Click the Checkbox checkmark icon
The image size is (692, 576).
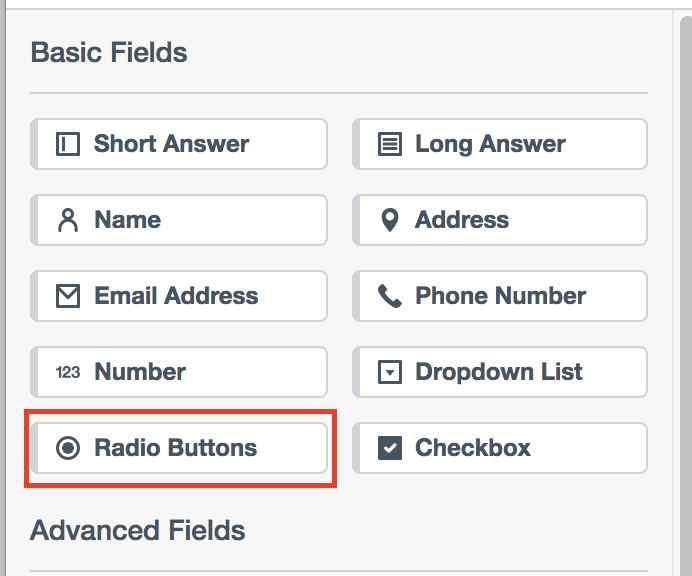[389, 448]
